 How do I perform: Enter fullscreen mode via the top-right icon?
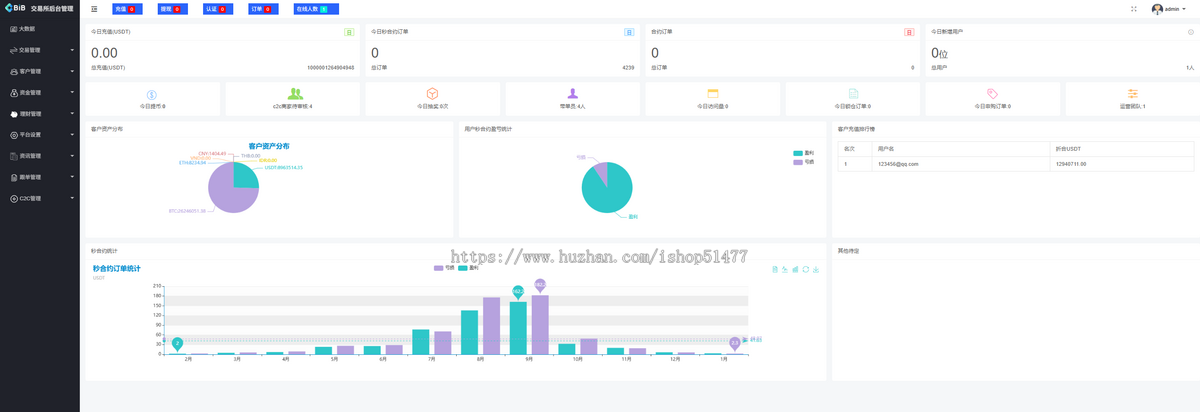coord(1134,9)
